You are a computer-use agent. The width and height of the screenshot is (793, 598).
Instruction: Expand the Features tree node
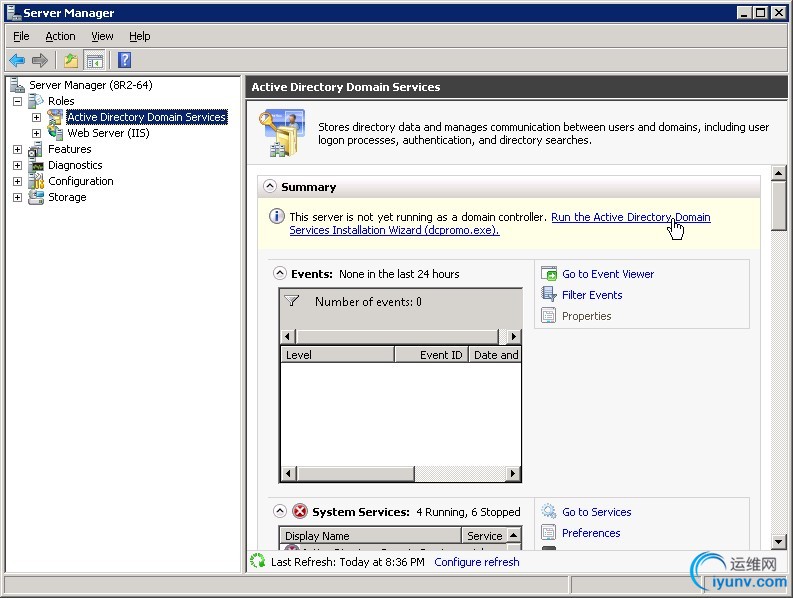coord(17,149)
